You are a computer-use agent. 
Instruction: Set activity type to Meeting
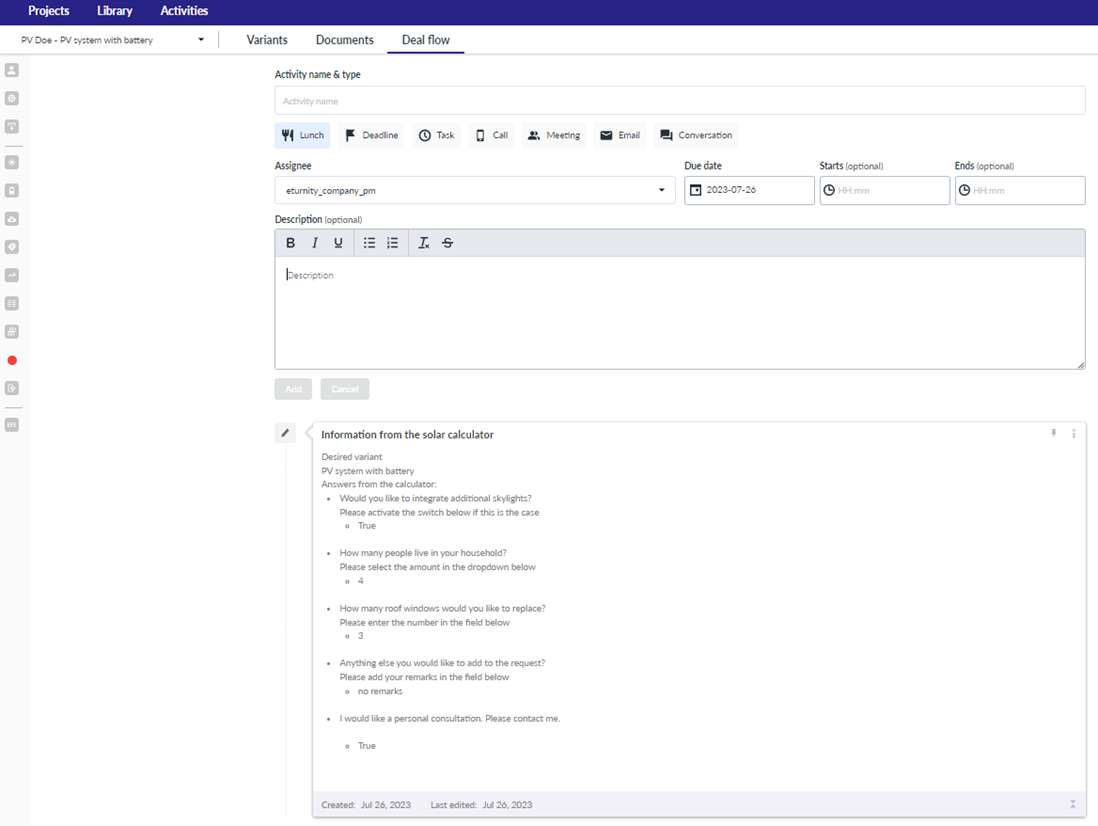pyautogui.click(x=553, y=135)
